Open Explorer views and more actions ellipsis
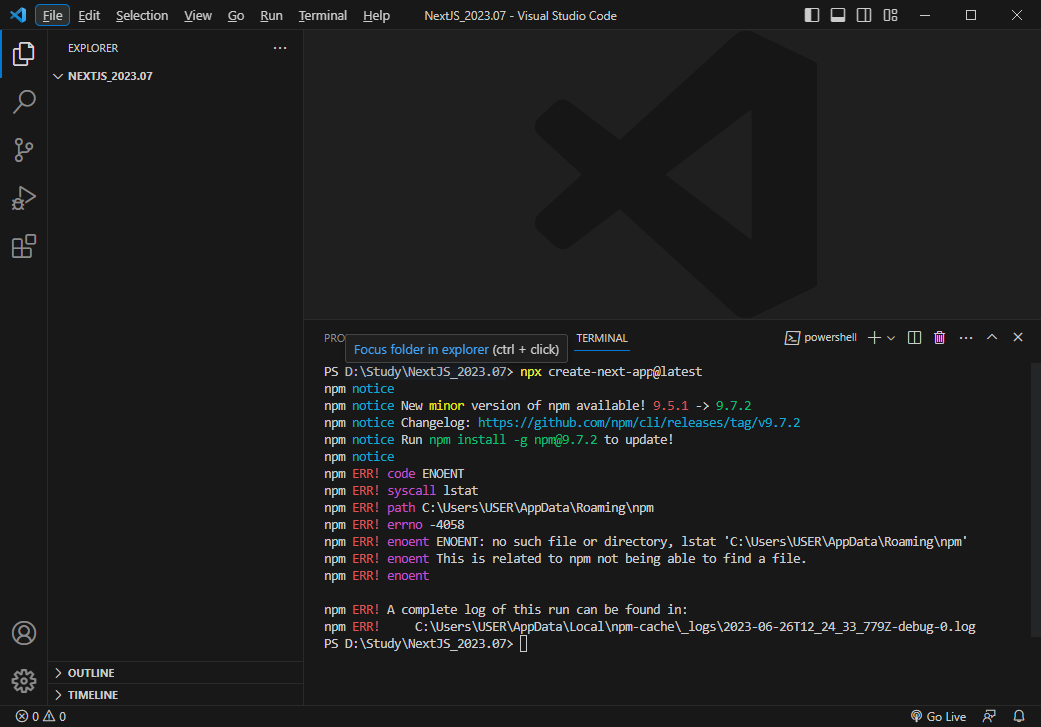1041x727 pixels. [x=280, y=48]
